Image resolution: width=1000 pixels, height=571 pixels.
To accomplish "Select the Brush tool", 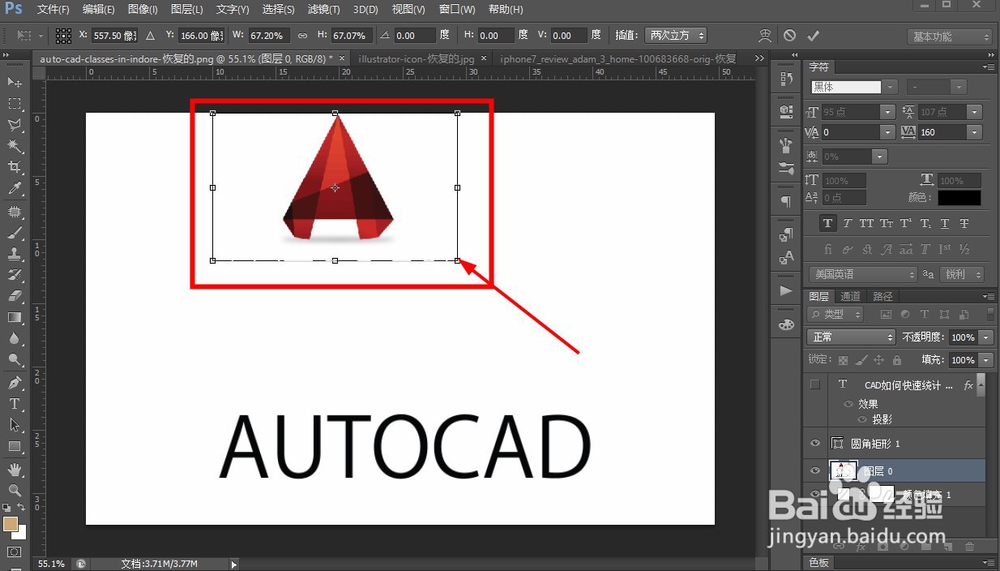I will tap(14, 233).
